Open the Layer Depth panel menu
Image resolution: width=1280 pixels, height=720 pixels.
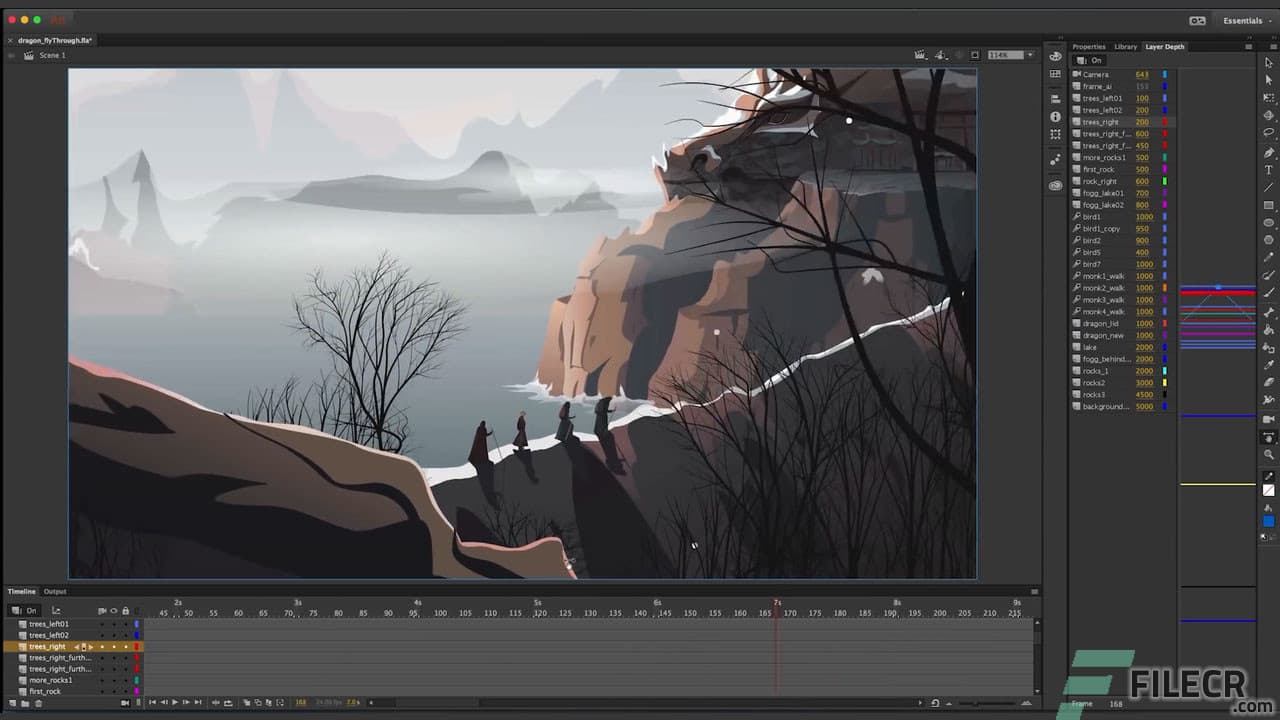click(1247, 46)
